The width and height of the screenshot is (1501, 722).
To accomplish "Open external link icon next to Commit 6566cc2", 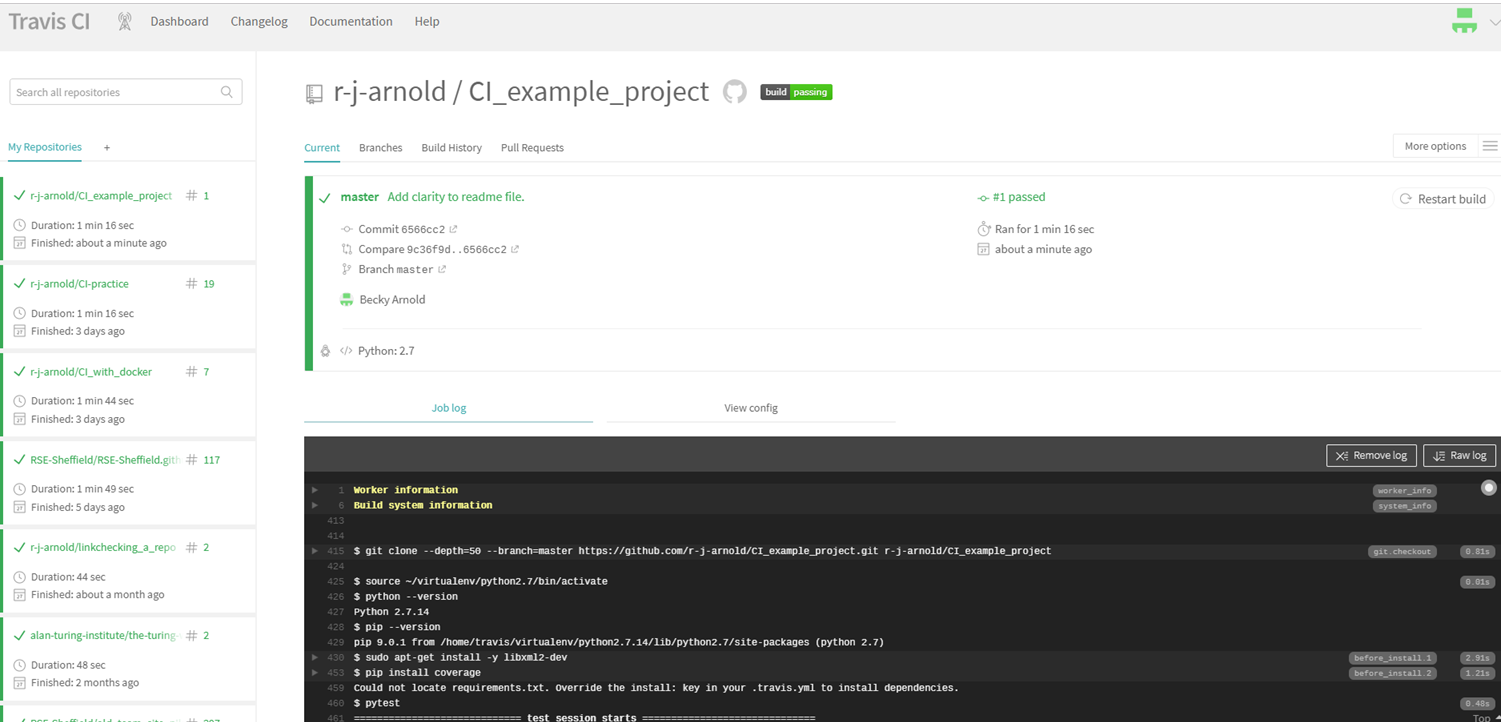I will (x=453, y=229).
